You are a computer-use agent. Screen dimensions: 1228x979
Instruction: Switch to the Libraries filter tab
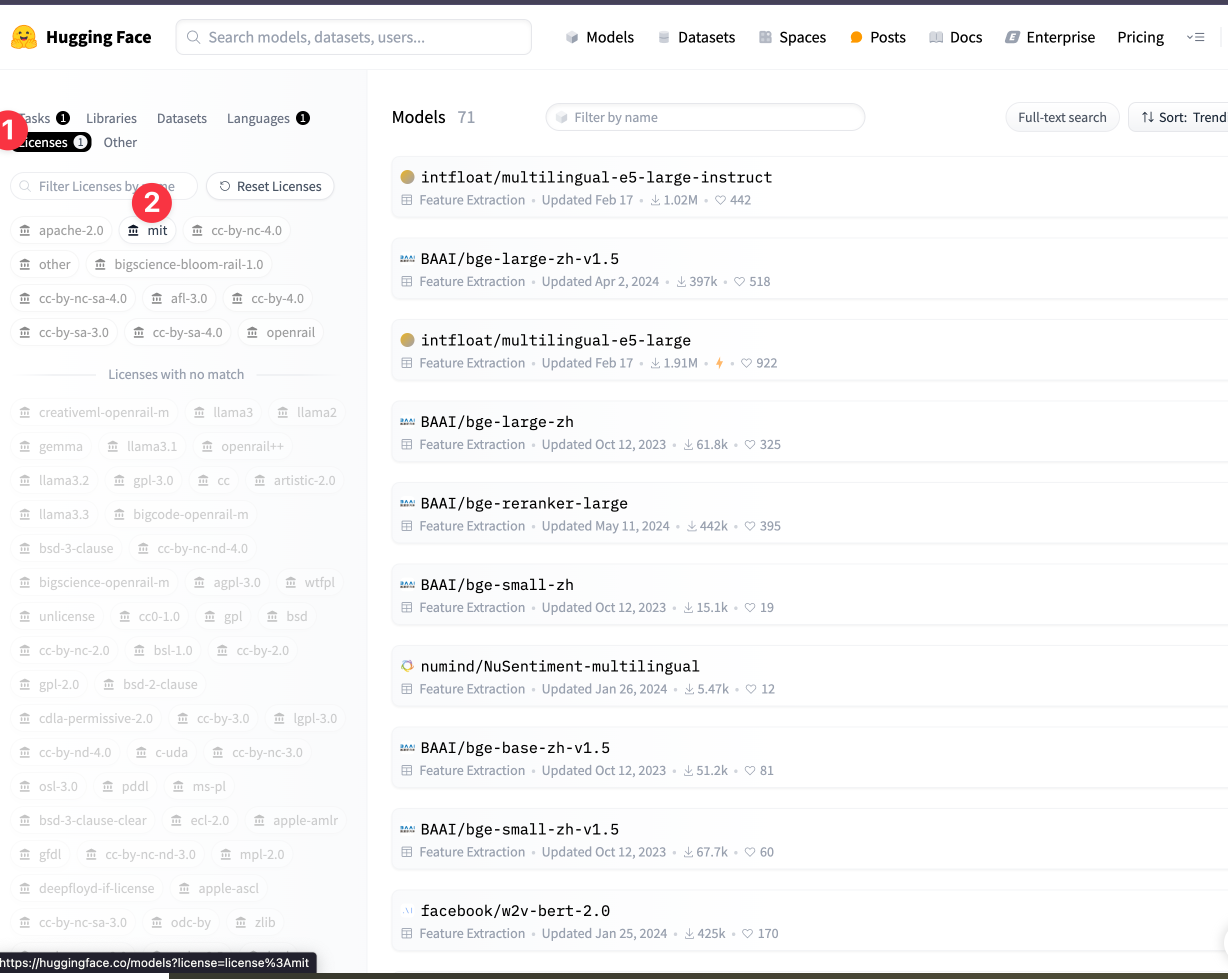(111, 118)
